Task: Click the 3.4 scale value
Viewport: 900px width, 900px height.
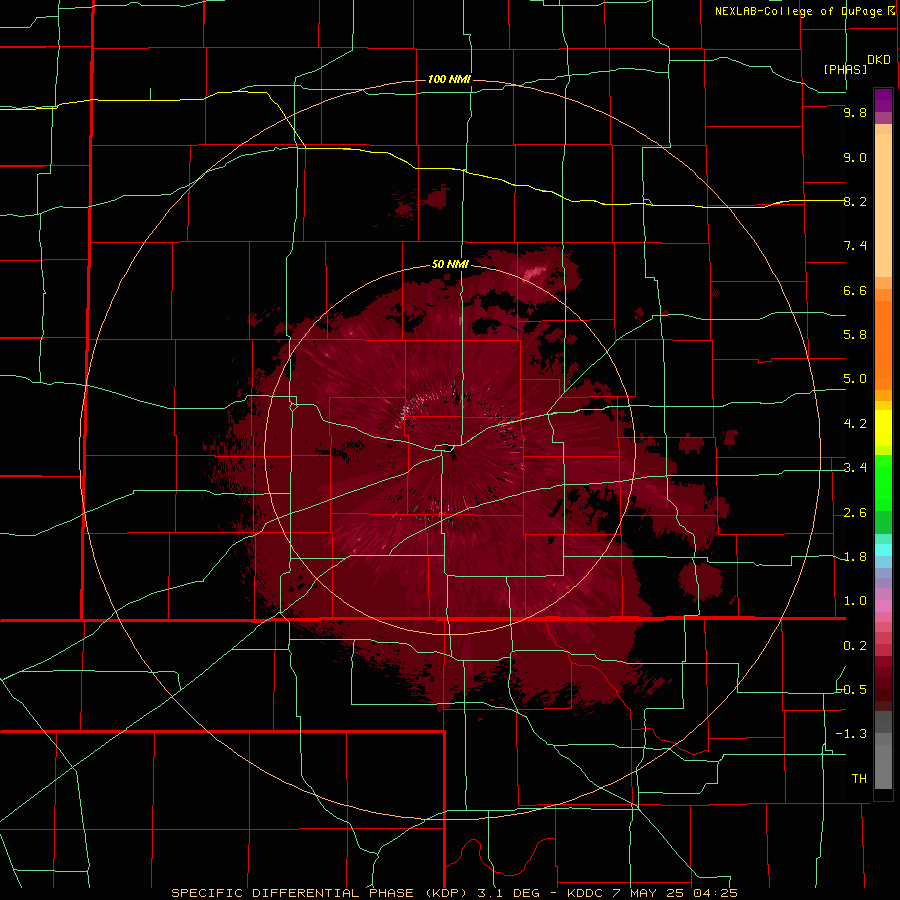Action: (855, 468)
